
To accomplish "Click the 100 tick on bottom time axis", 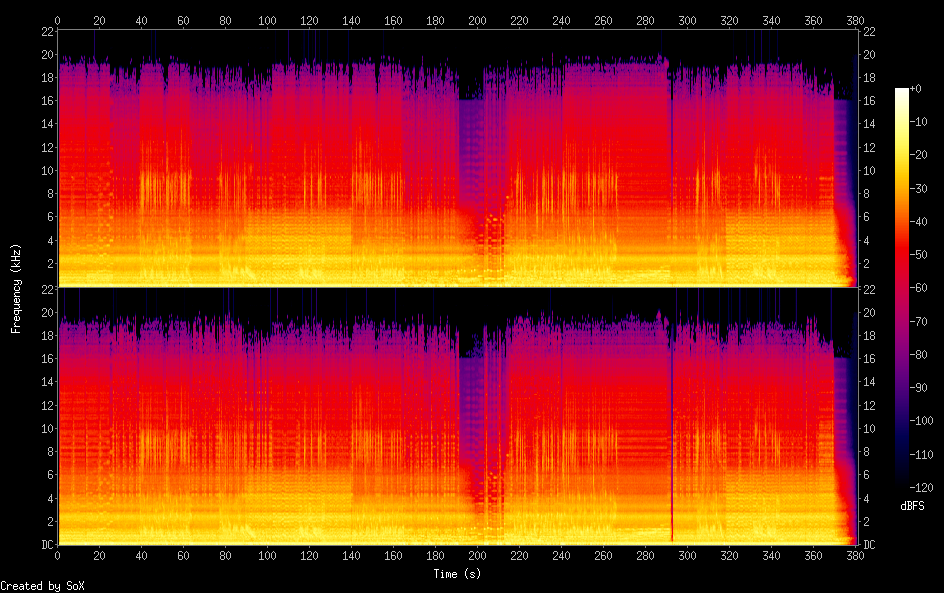I will click(267, 555).
